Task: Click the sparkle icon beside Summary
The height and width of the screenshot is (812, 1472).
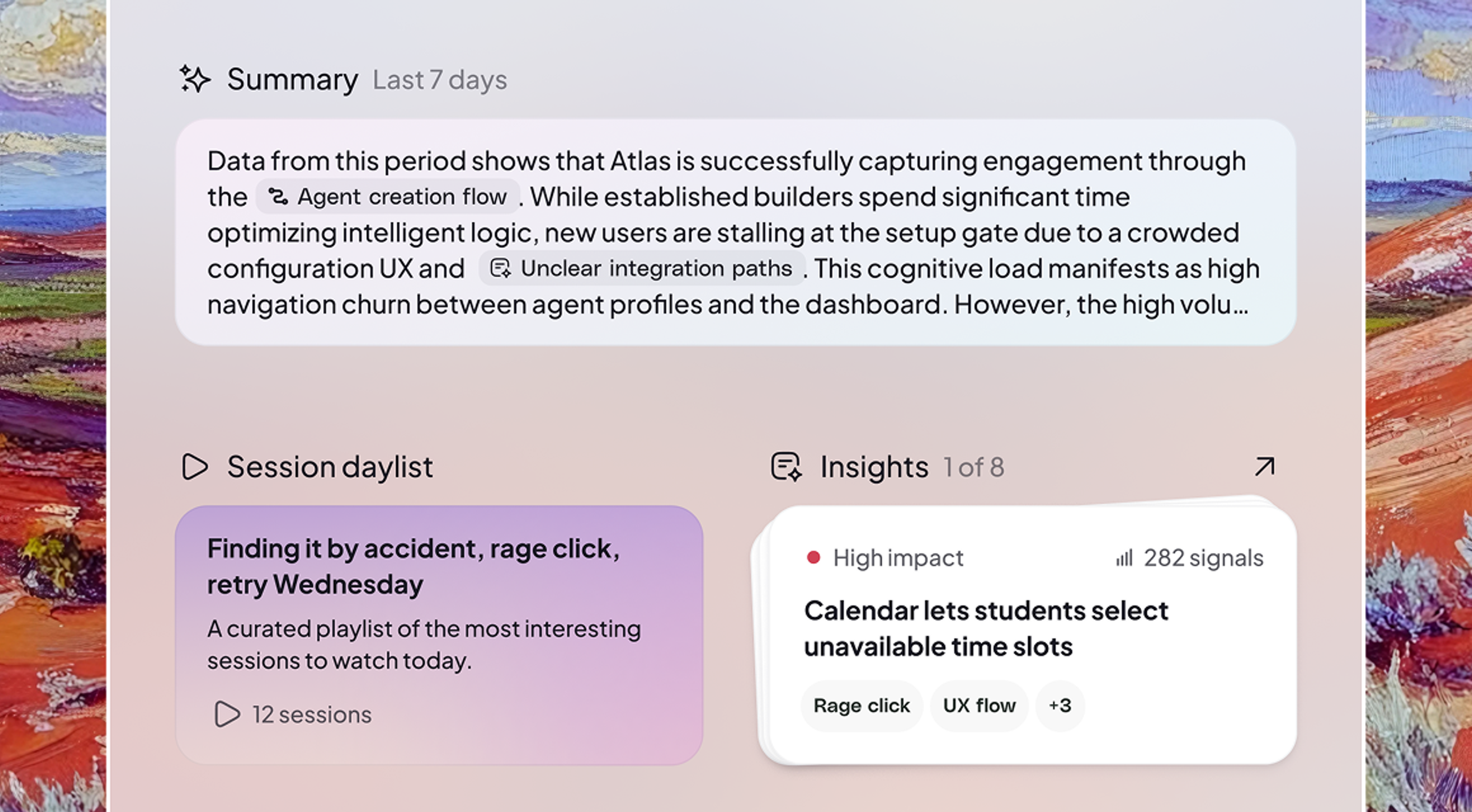Action: [x=195, y=79]
